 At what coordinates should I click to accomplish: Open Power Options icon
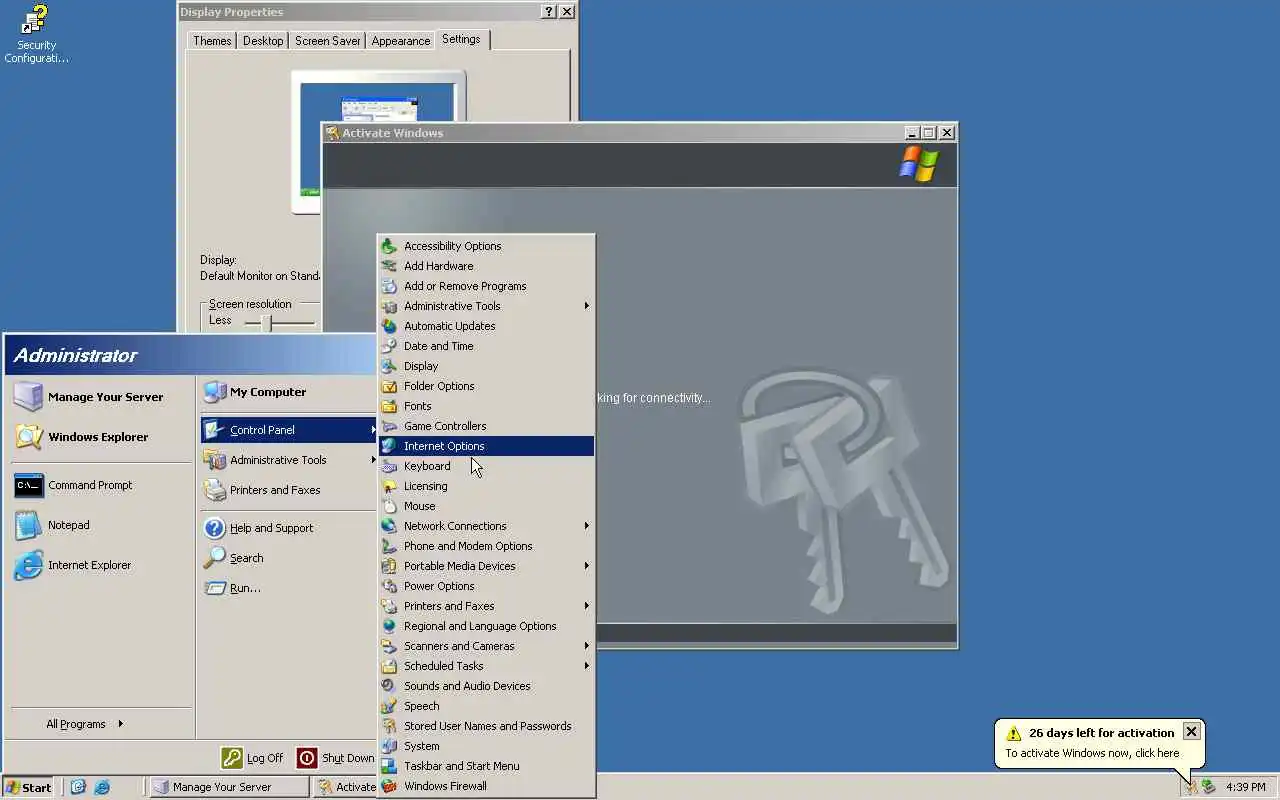click(x=389, y=586)
